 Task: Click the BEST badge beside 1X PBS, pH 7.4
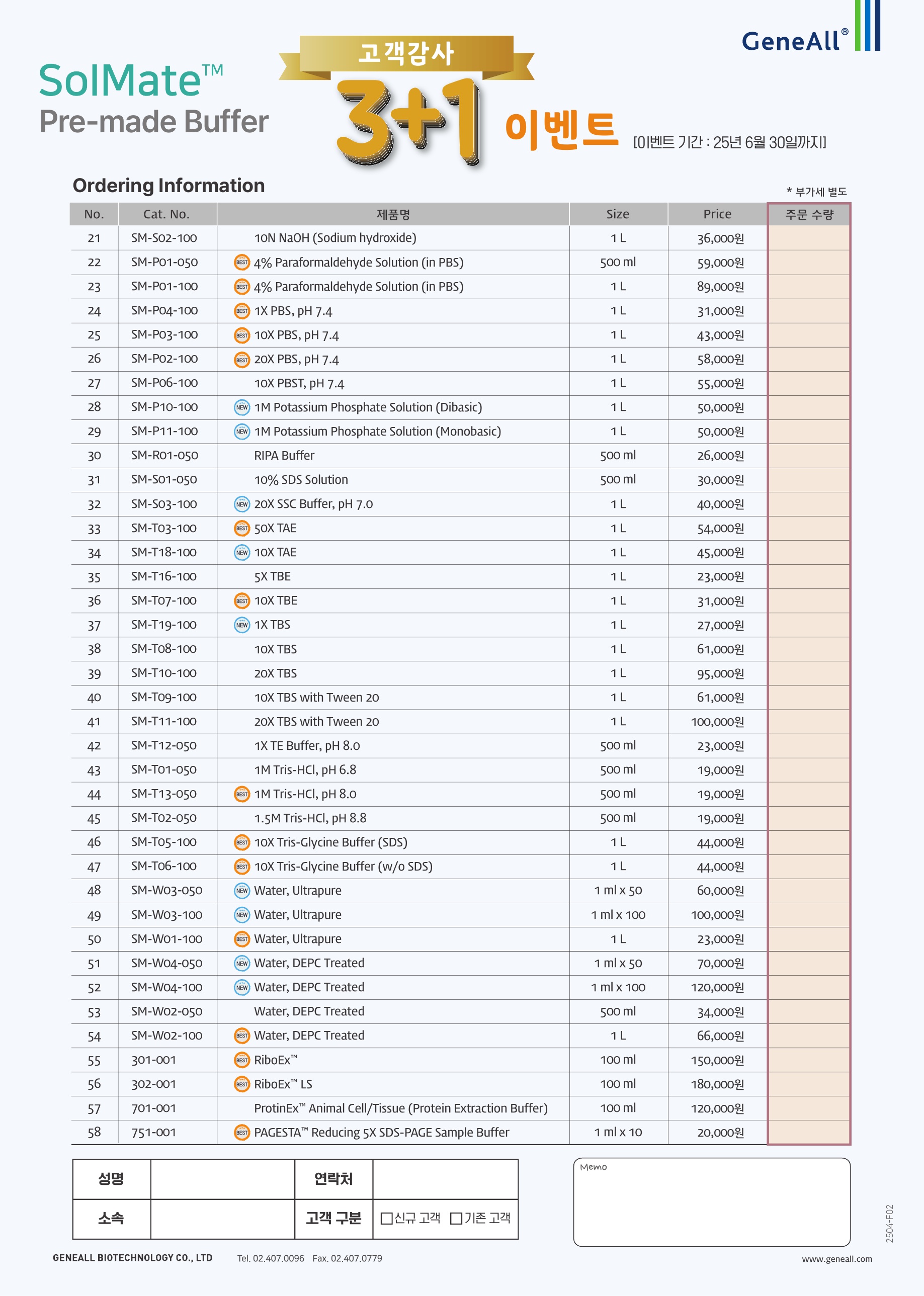pos(242,311)
